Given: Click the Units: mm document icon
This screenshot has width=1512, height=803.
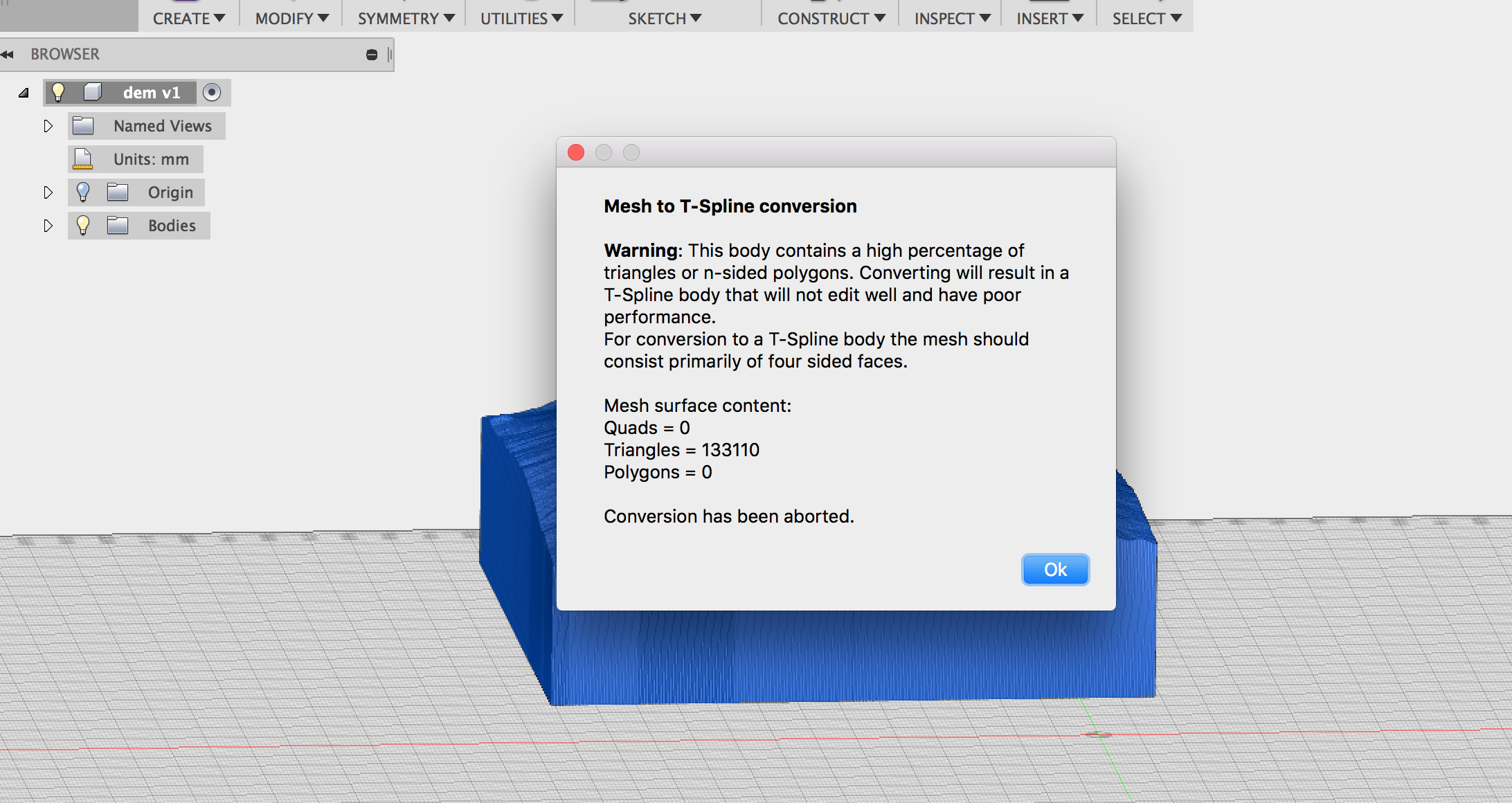Looking at the screenshot, I should pos(83,159).
